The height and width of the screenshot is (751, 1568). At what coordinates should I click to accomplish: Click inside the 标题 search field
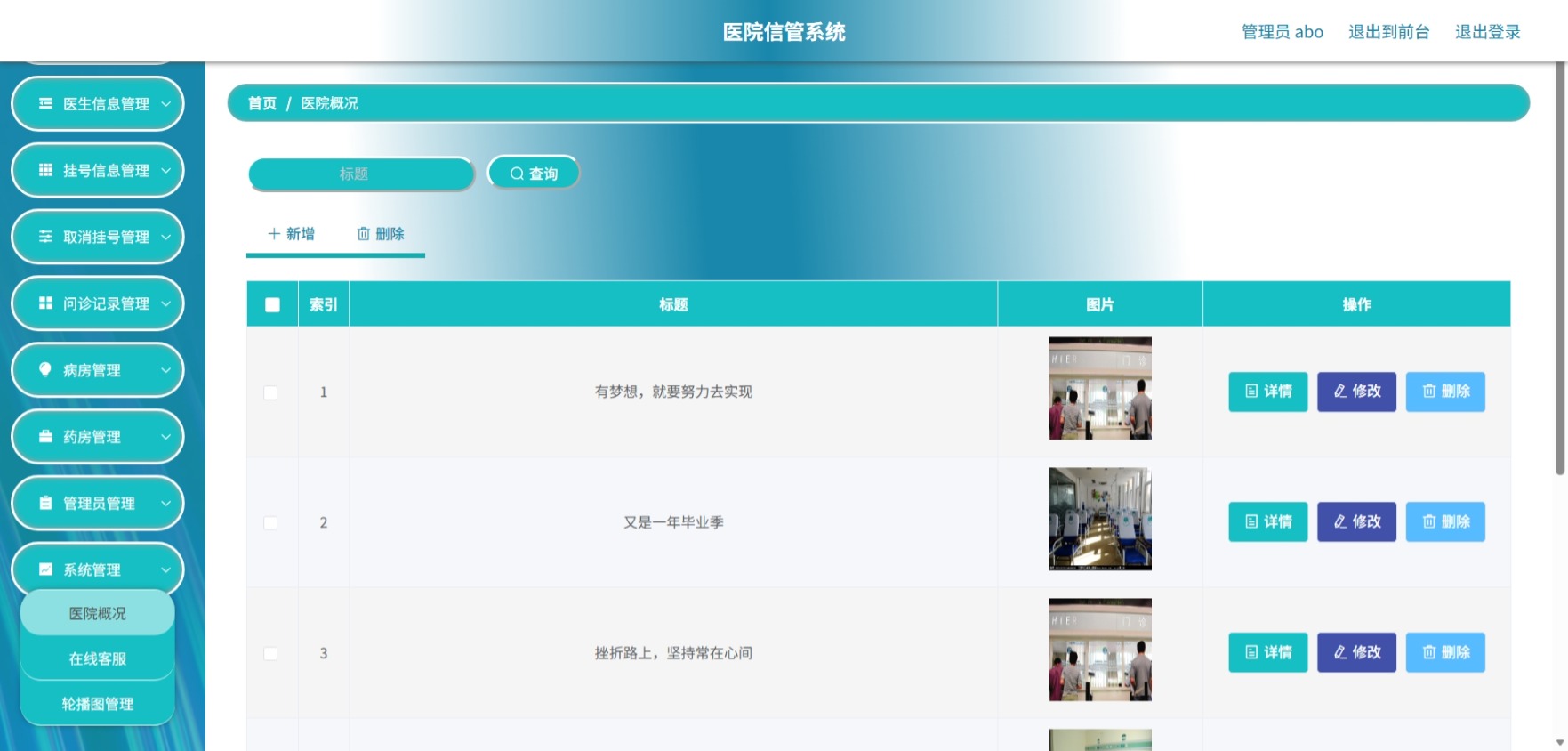coord(361,174)
